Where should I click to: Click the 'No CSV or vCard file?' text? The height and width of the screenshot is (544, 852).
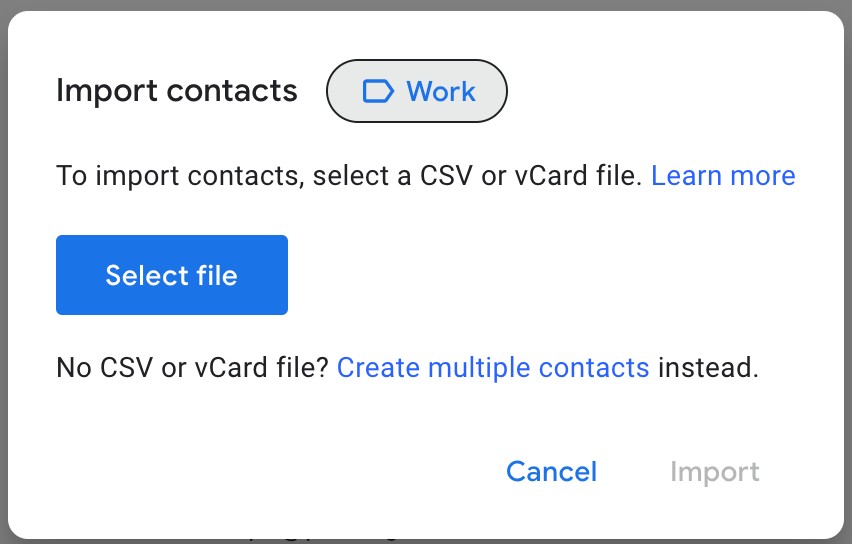(x=192, y=368)
